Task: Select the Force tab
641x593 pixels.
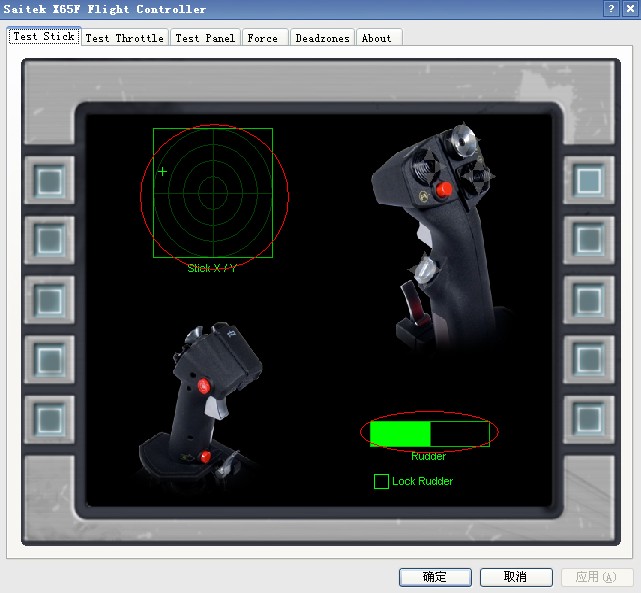Action: pyautogui.click(x=264, y=38)
